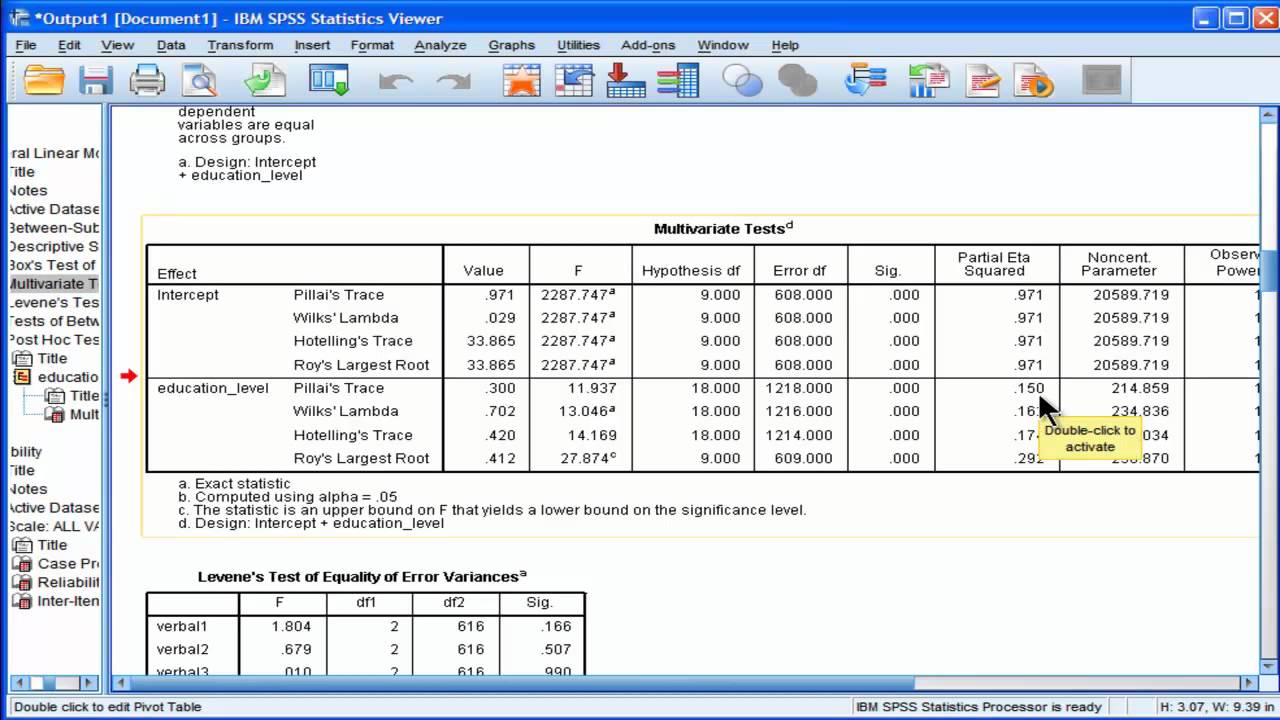Click the Export output icon

point(265,80)
